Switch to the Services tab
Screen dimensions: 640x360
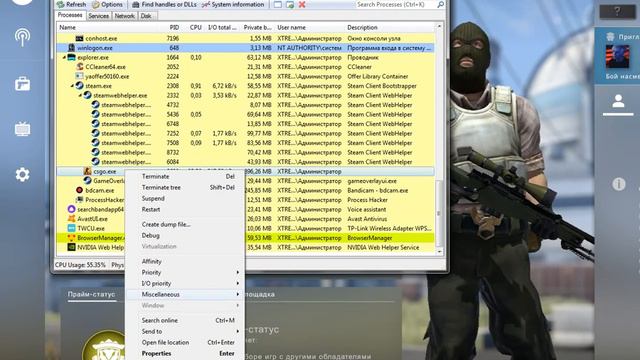pos(98,16)
